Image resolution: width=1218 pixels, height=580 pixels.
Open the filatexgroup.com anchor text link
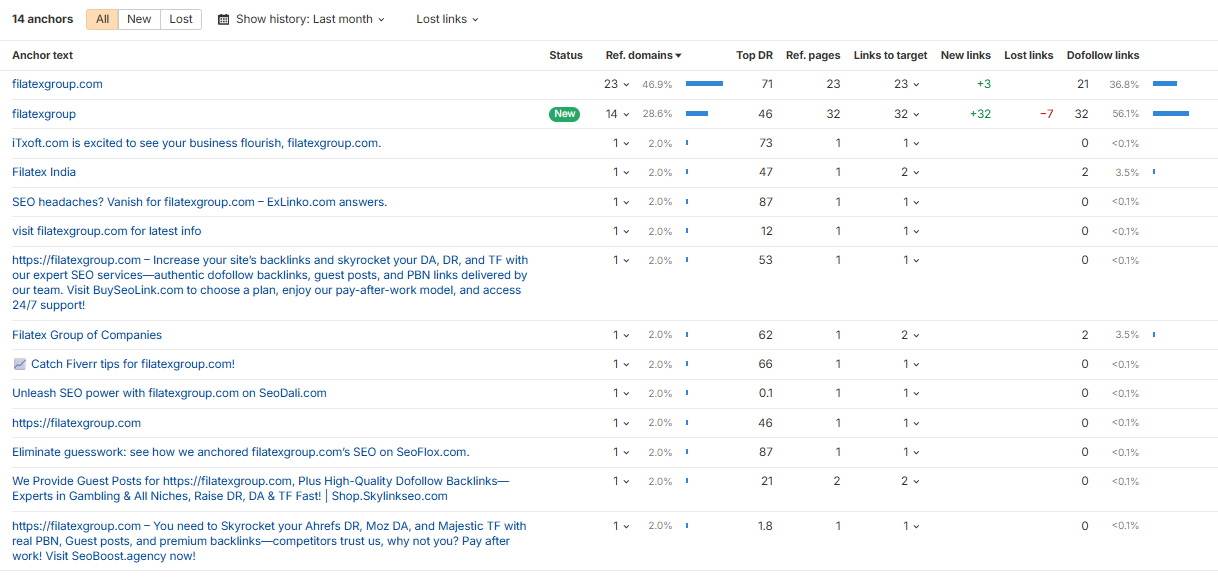[57, 85]
